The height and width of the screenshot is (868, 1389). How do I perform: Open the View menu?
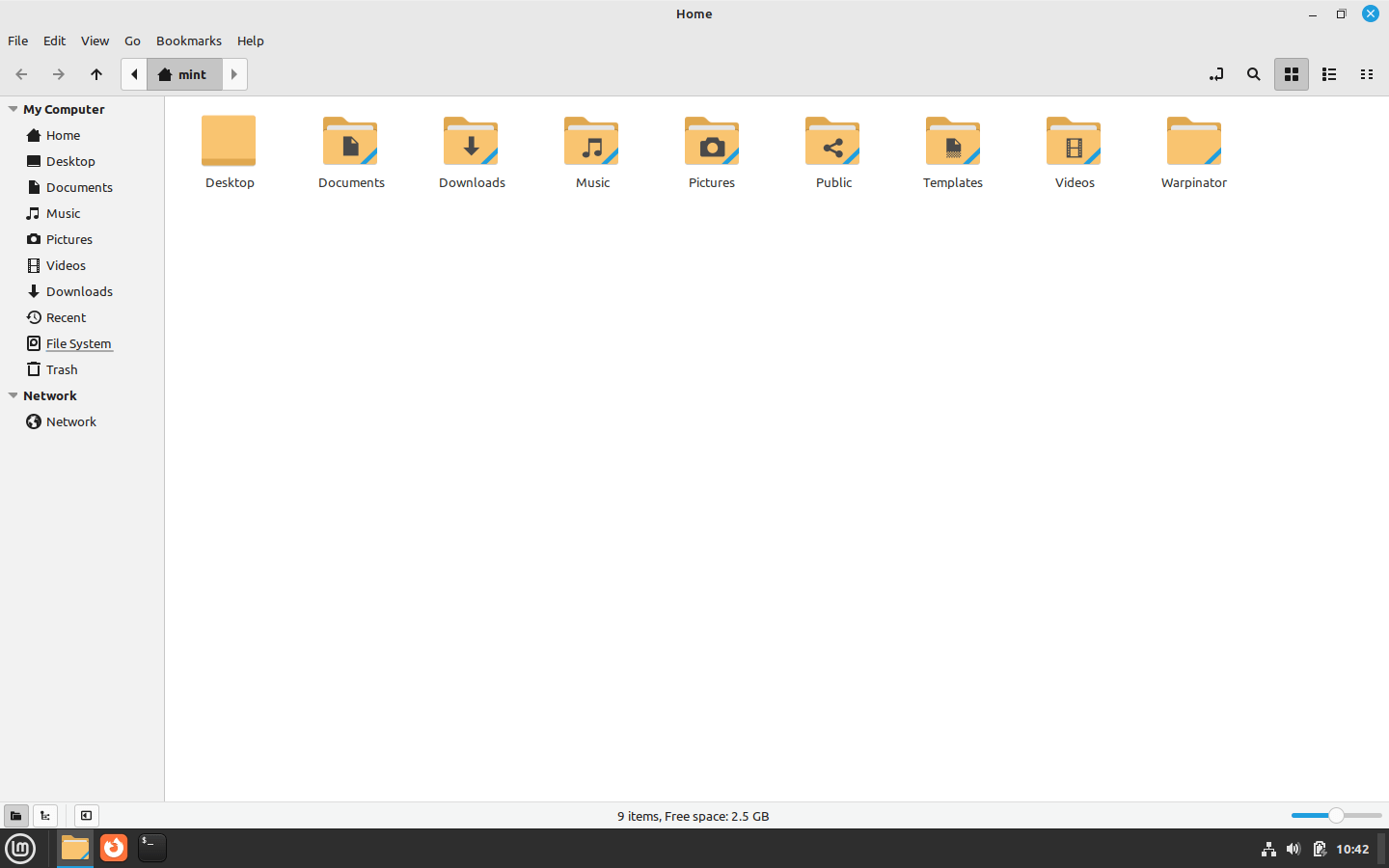point(95,41)
